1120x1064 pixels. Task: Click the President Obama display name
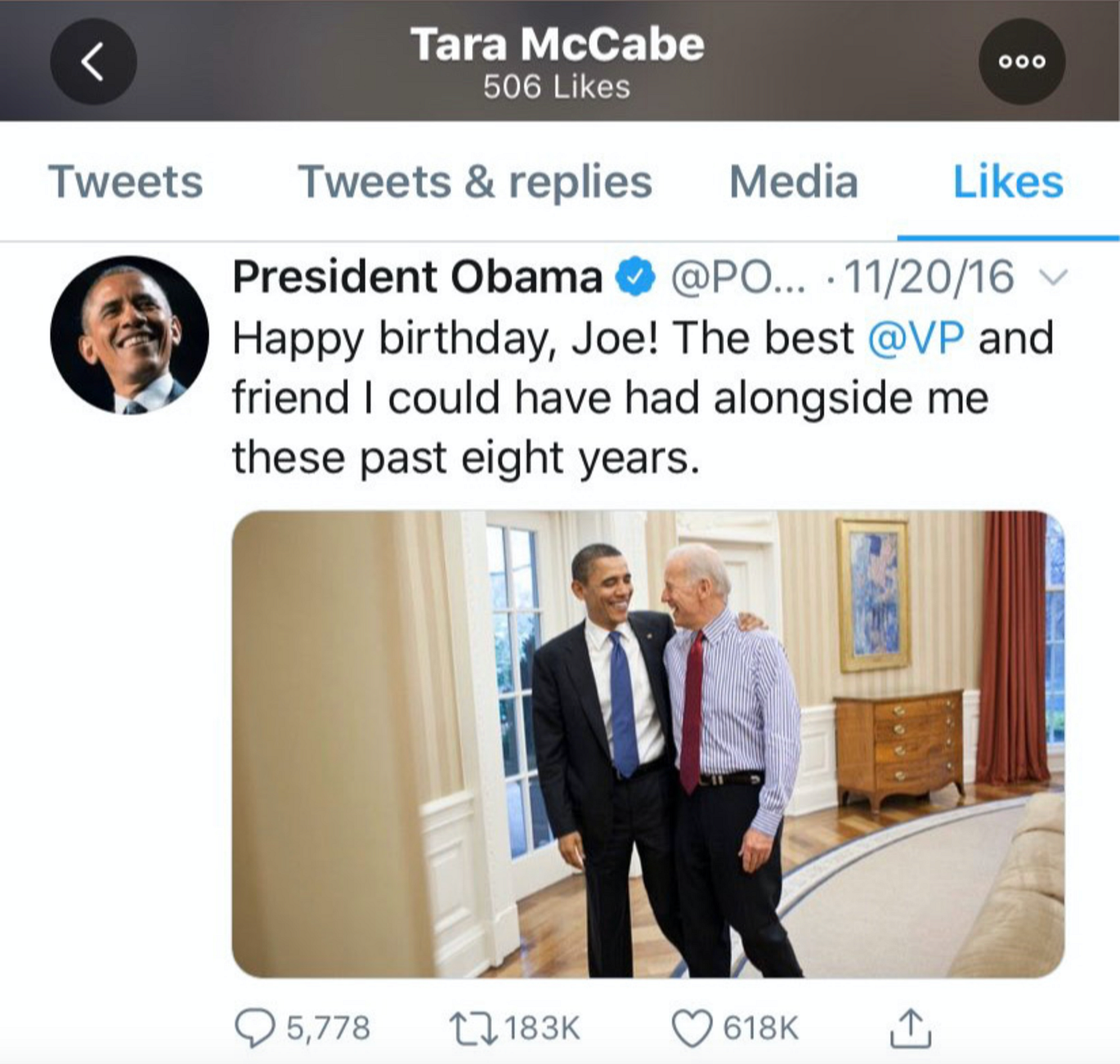tap(417, 277)
